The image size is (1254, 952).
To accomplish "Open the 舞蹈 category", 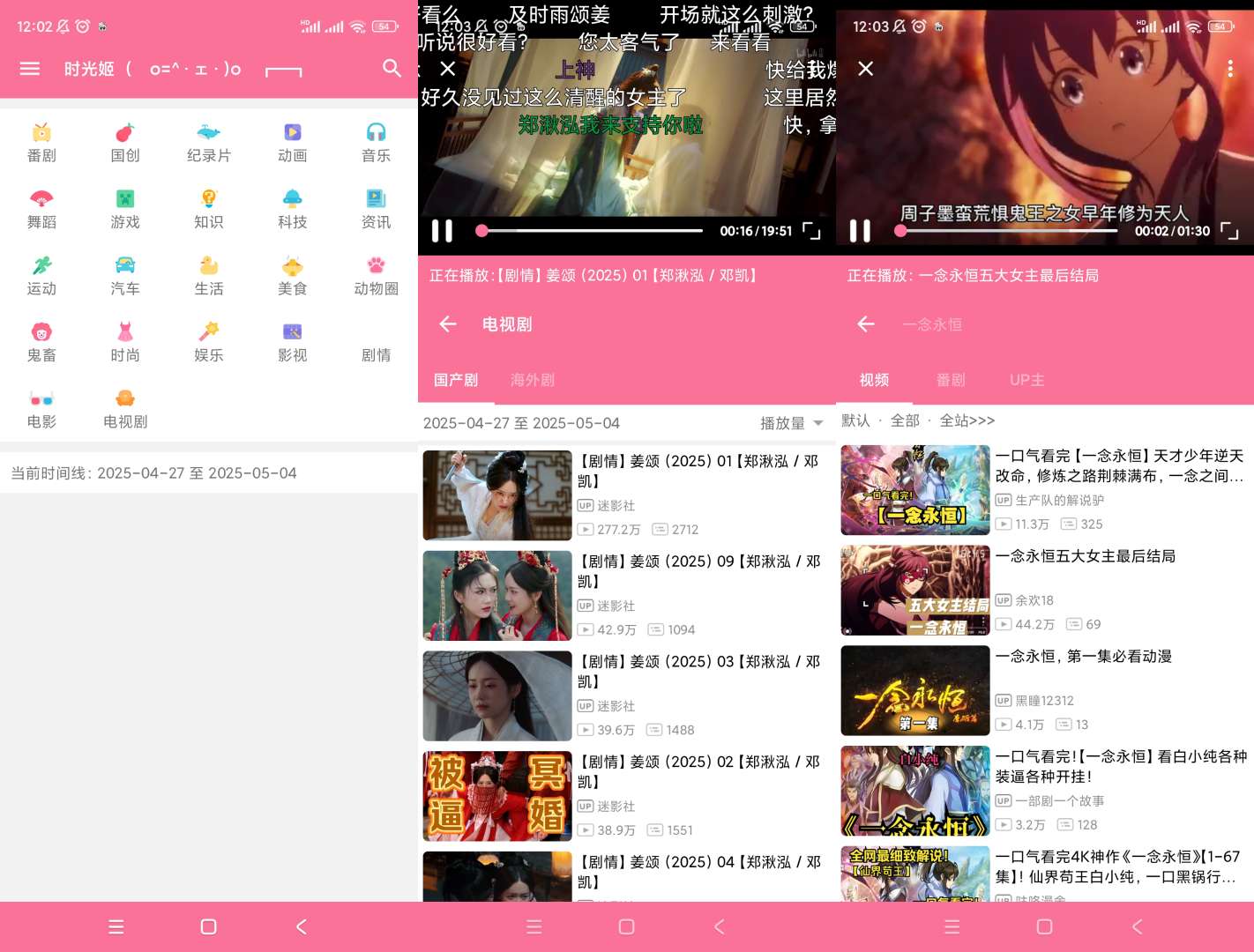I will click(41, 210).
